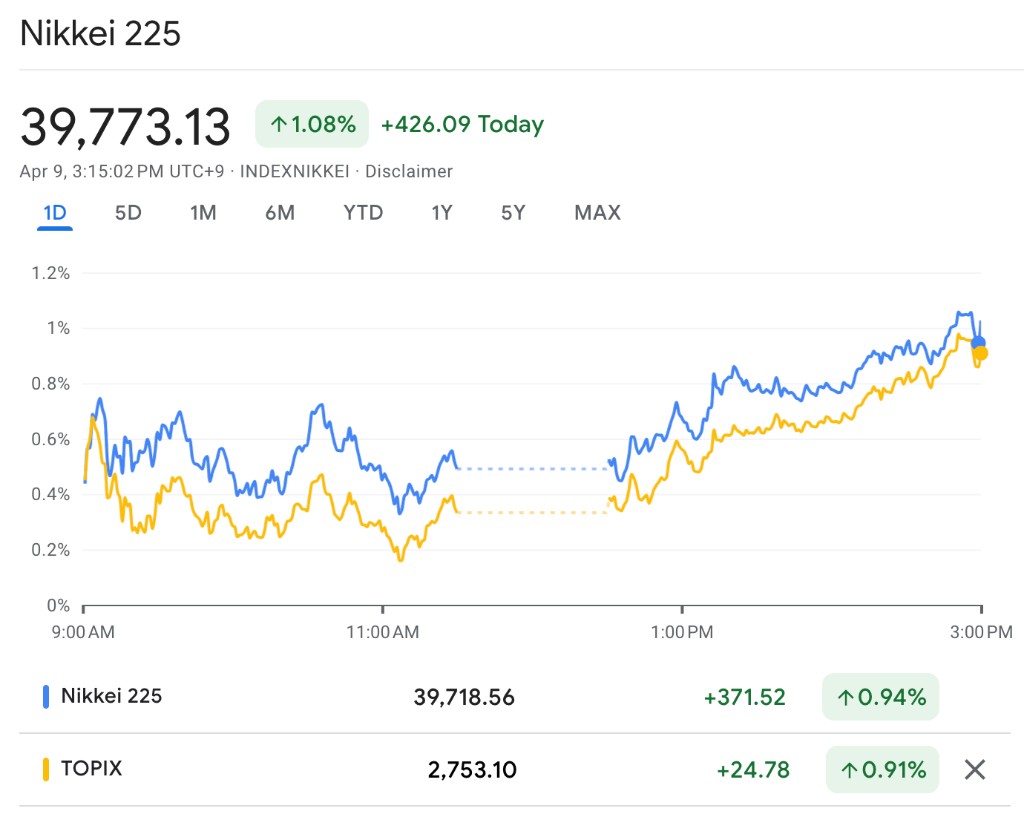Click the Nikkei 225 legend row name
Viewport: 1024px width, 823px height.
point(111,696)
